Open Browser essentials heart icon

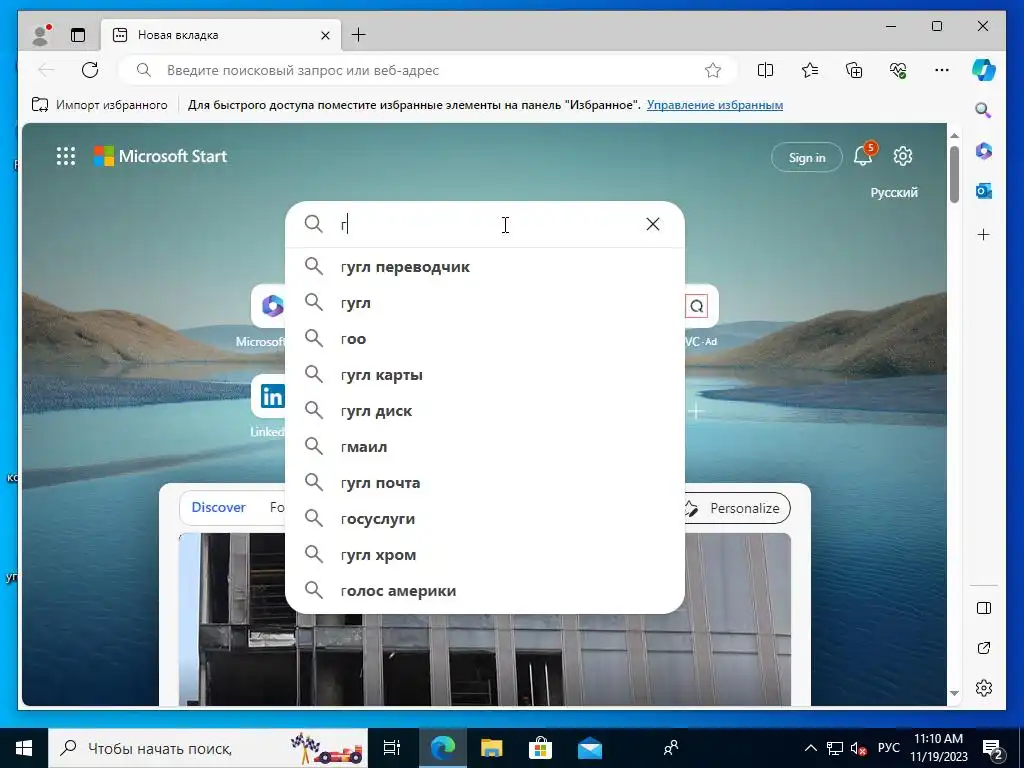point(898,70)
